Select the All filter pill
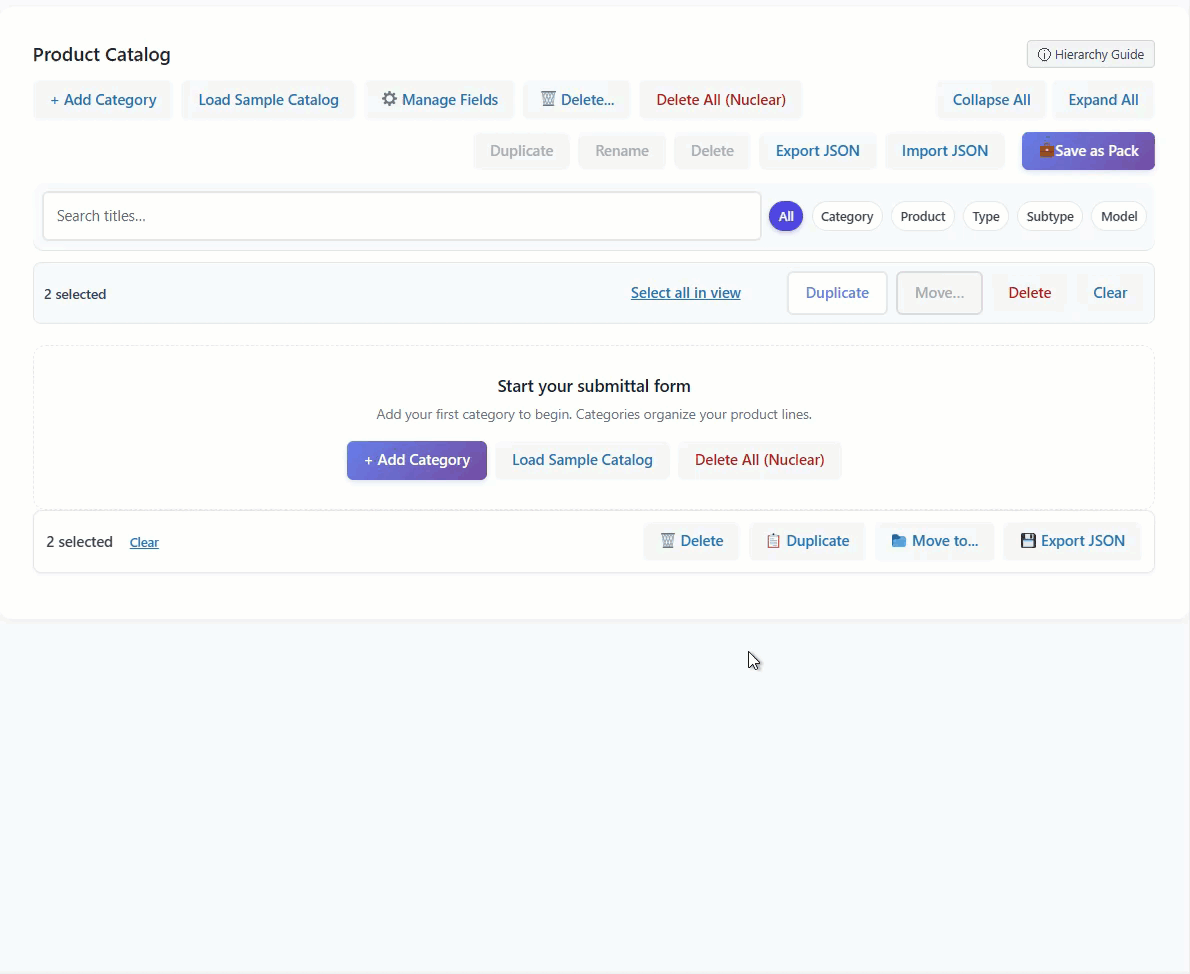Image resolution: width=1190 pixels, height=974 pixels. (x=786, y=216)
